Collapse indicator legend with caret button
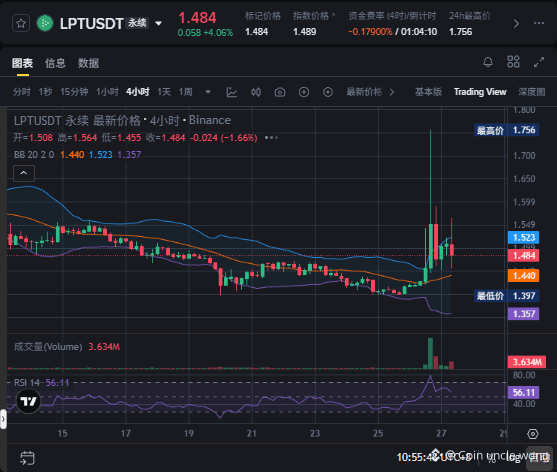Image resolution: width=557 pixels, height=472 pixels. (24, 173)
